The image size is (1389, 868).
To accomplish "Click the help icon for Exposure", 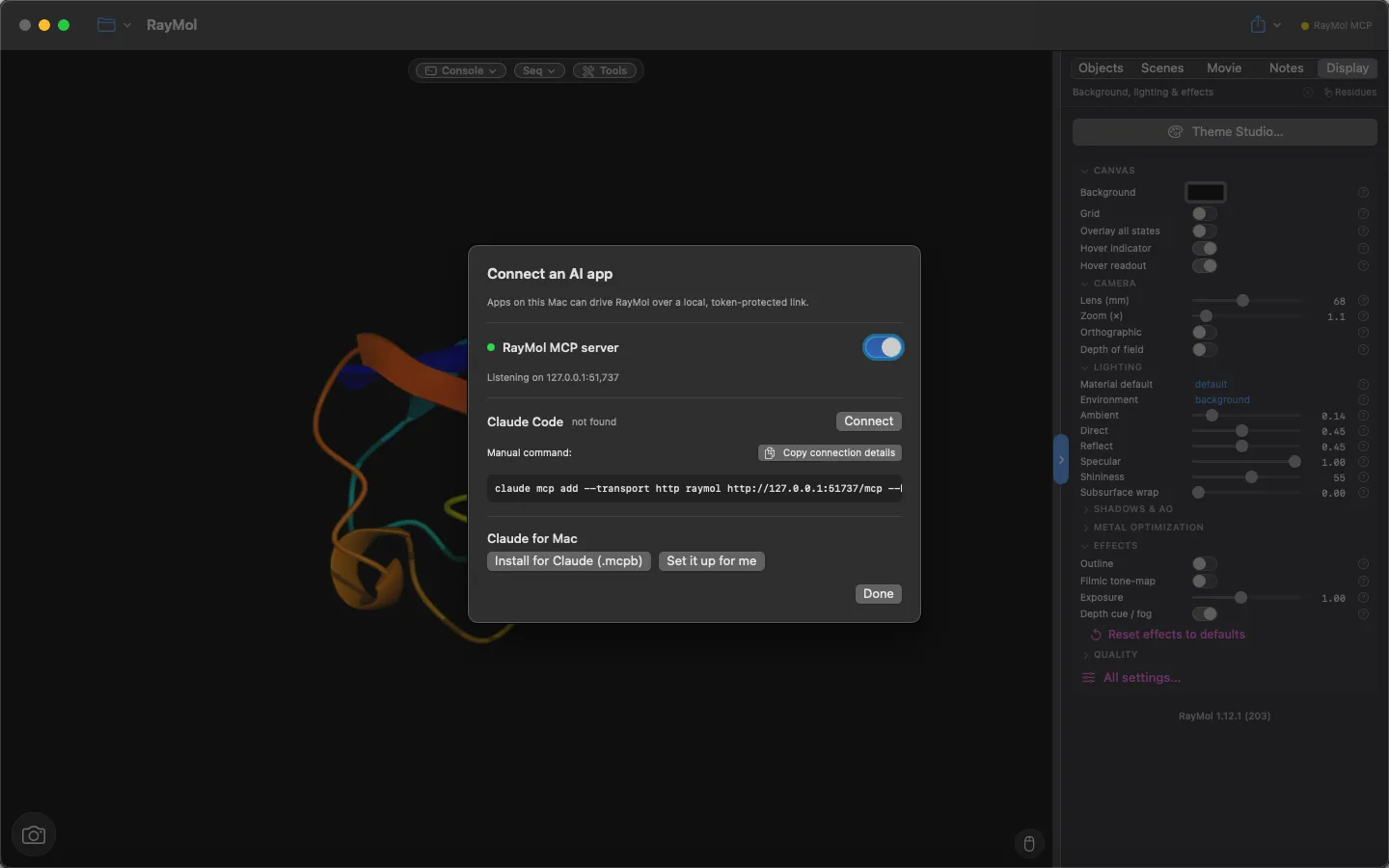I will click(1363, 598).
